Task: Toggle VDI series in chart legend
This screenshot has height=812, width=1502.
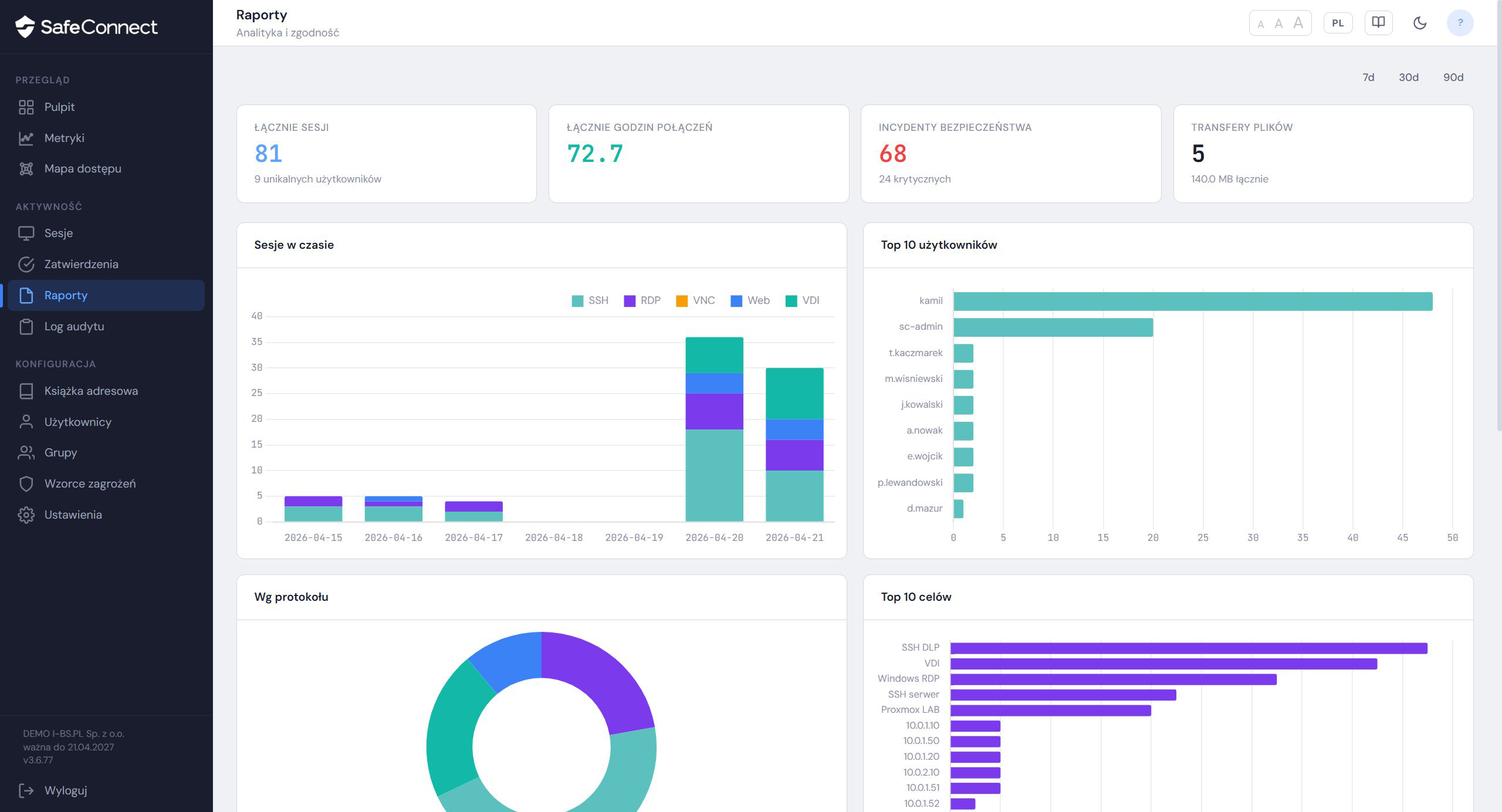Action: point(802,300)
